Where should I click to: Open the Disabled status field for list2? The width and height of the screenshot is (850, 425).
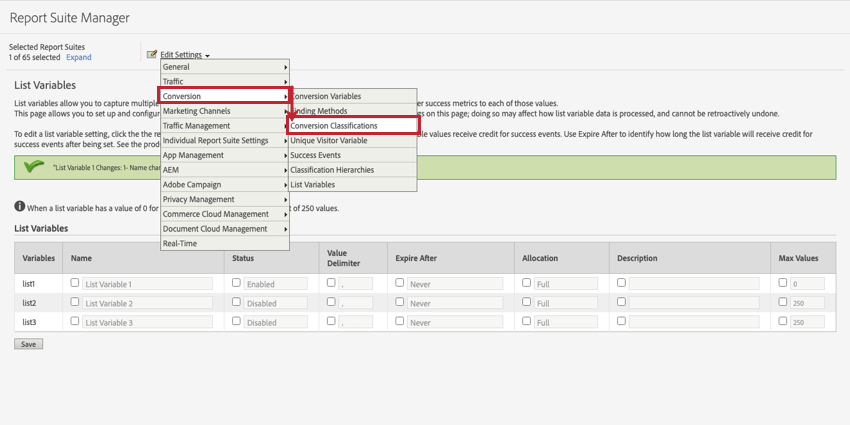click(275, 303)
